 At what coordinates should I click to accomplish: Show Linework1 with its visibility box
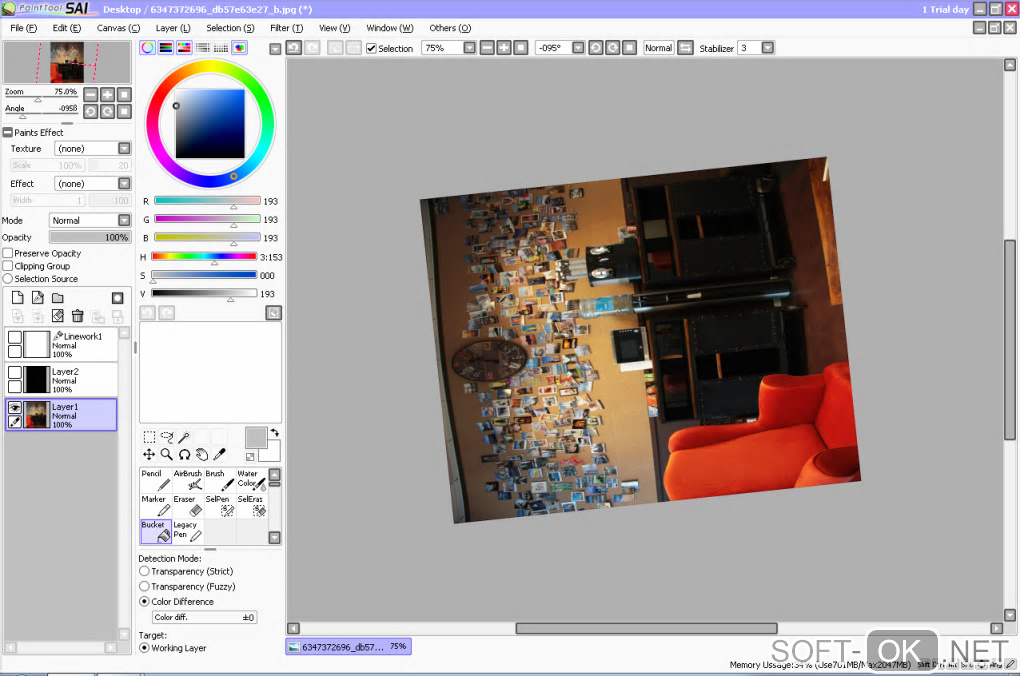pos(14,337)
